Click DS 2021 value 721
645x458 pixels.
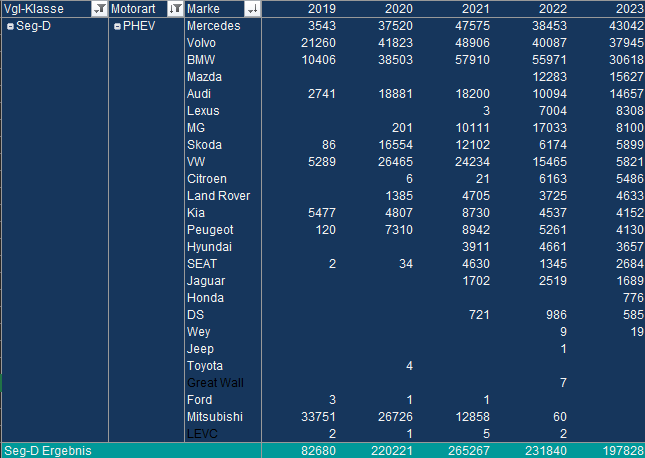pos(479,315)
